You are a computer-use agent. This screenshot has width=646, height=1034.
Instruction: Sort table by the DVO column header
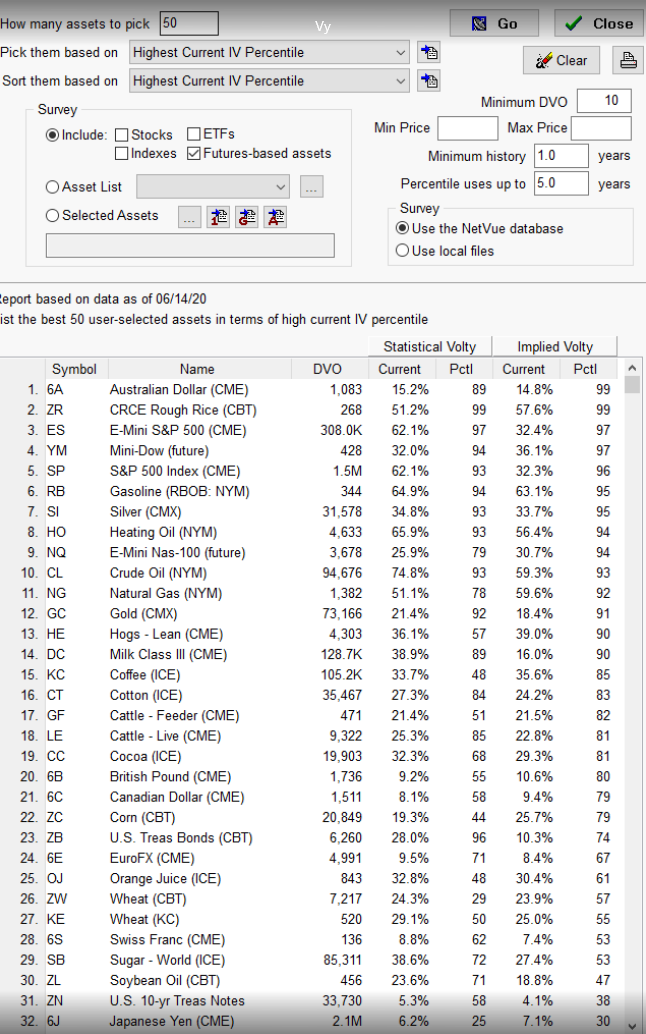pos(327,369)
